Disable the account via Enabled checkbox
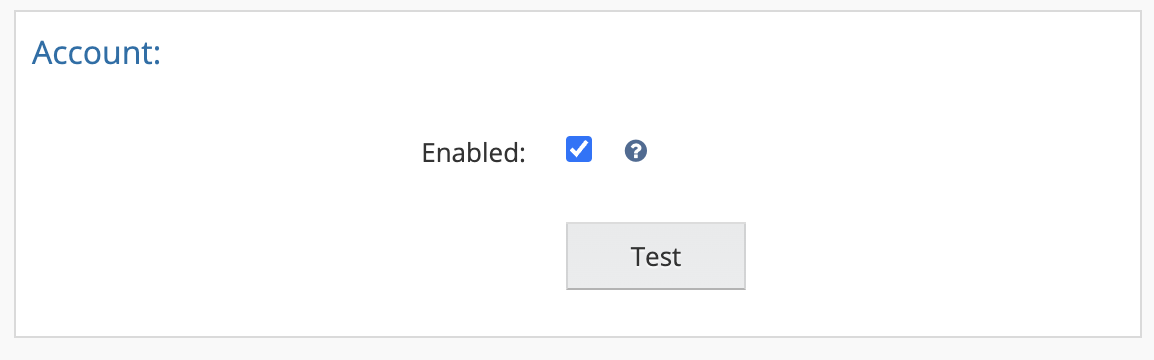 579,149
